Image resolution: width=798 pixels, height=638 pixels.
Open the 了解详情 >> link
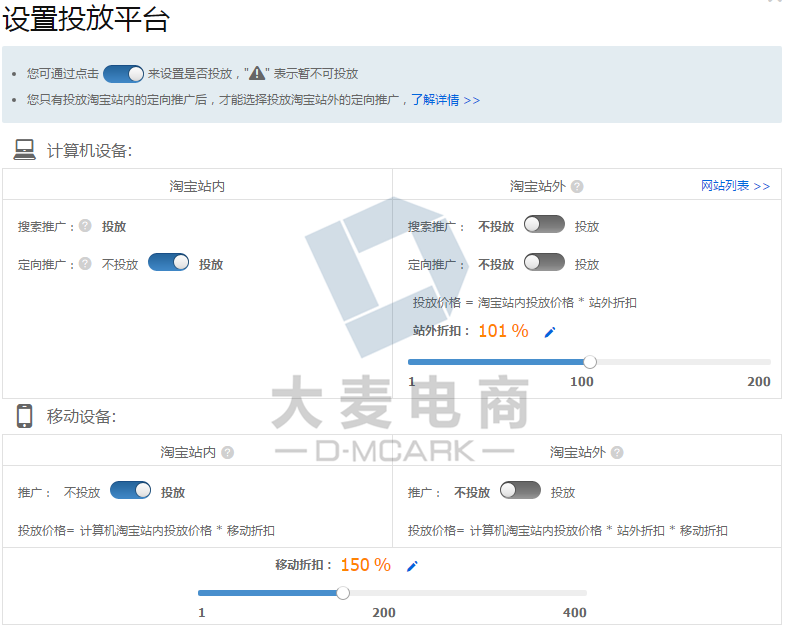pyautogui.click(x=446, y=100)
